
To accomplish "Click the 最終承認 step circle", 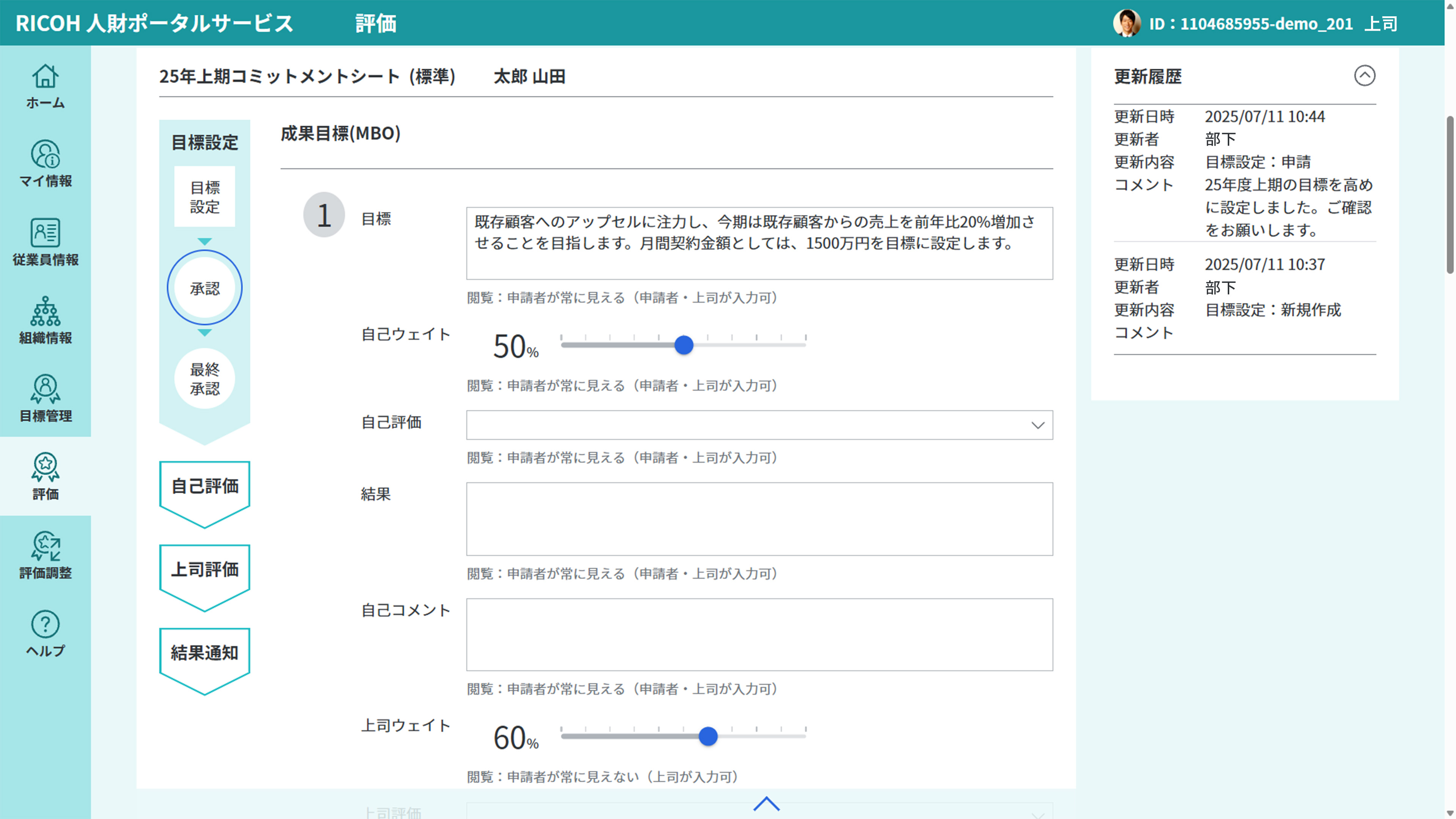I will 205,379.
